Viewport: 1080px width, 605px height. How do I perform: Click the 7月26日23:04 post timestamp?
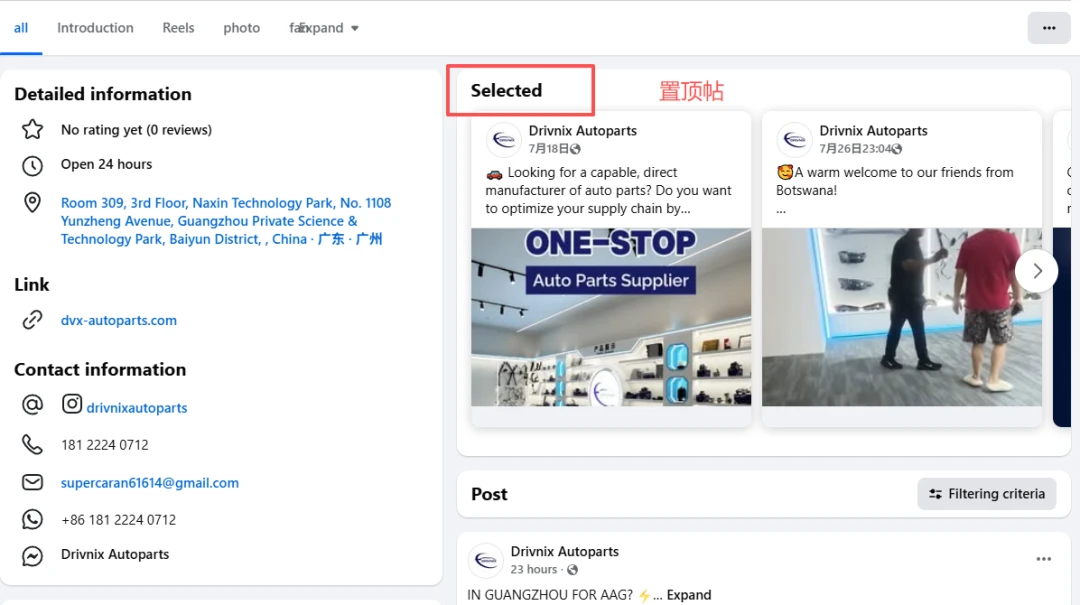(854, 149)
